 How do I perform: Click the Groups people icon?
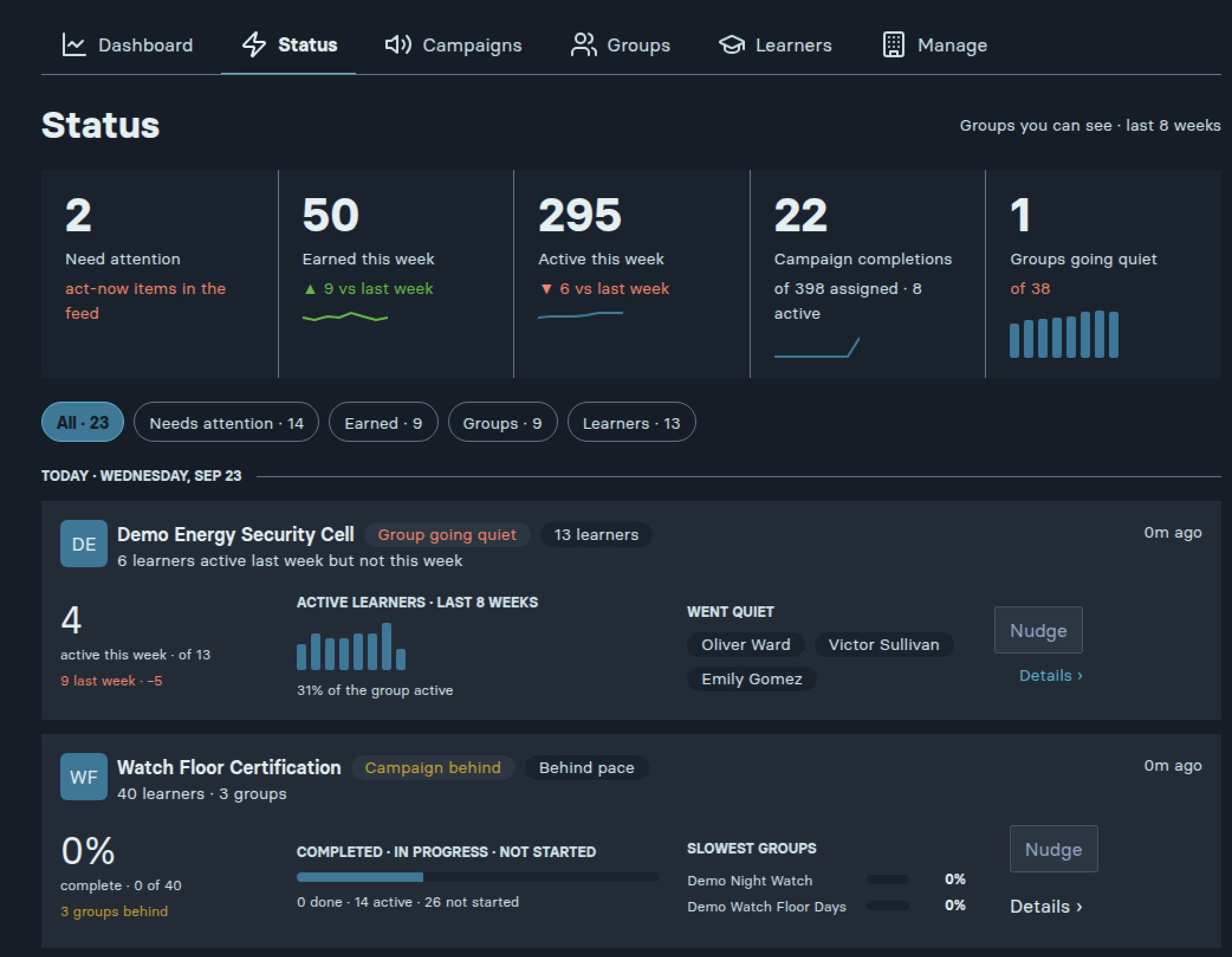pyautogui.click(x=583, y=45)
